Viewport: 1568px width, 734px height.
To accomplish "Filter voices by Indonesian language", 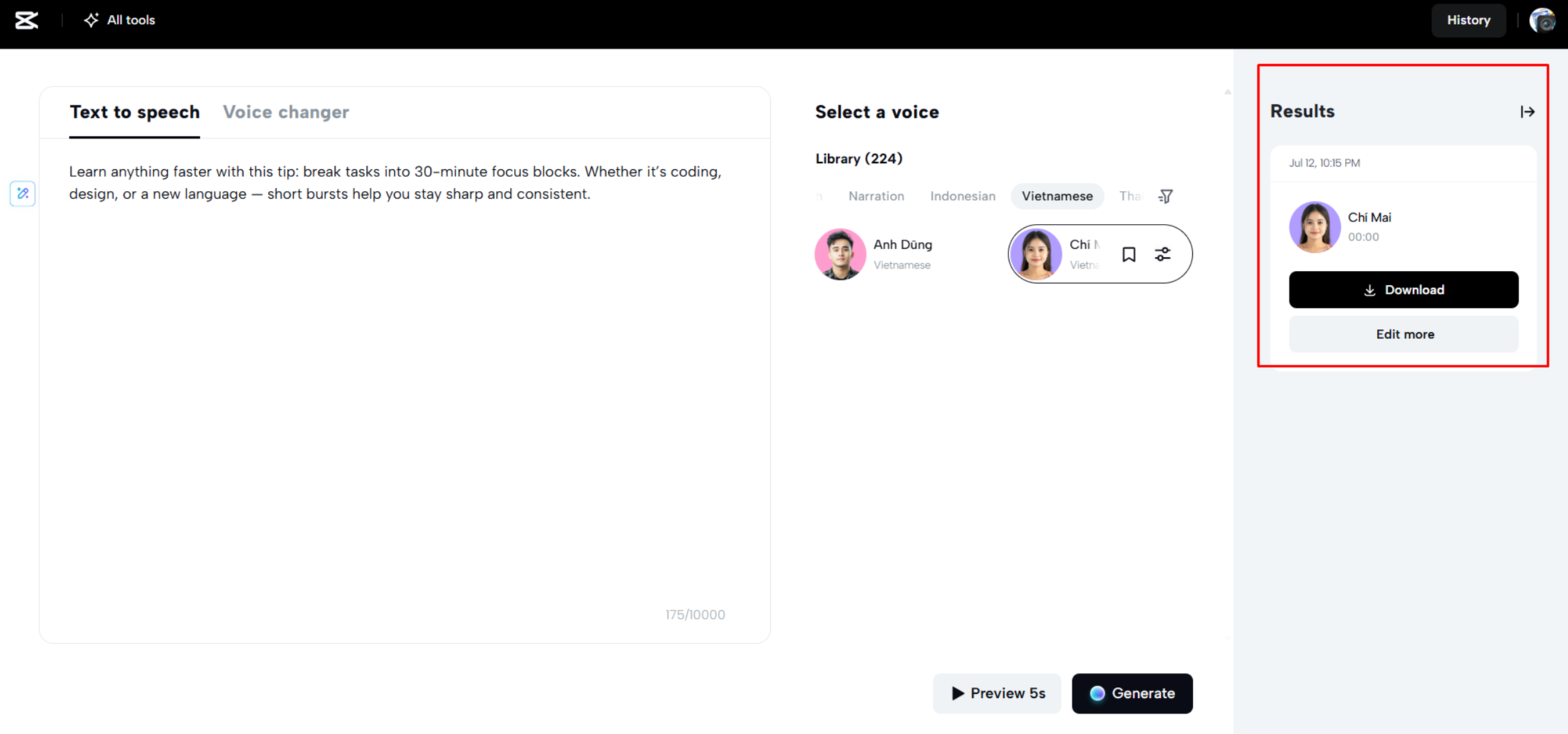I will point(962,196).
